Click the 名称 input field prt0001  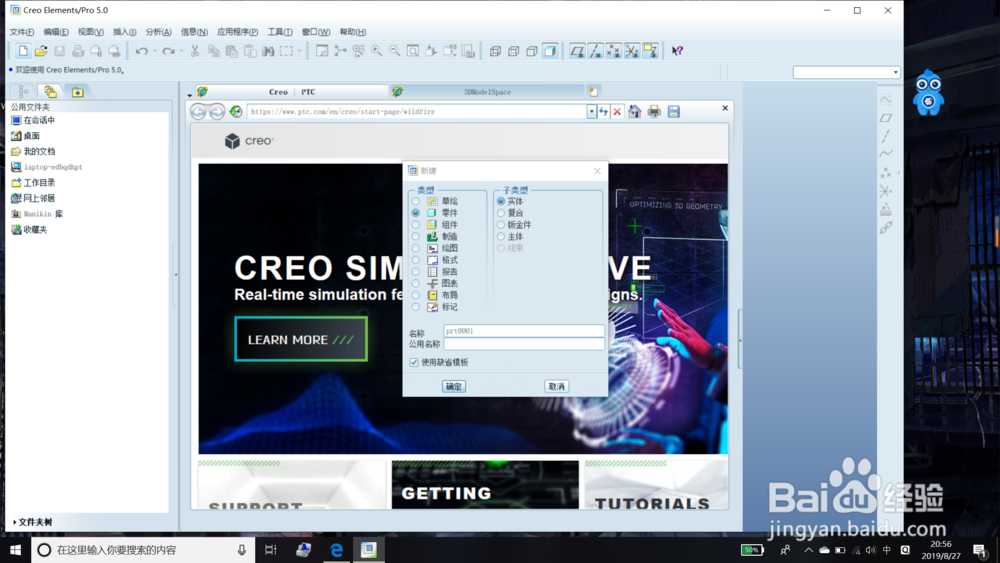click(x=524, y=331)
